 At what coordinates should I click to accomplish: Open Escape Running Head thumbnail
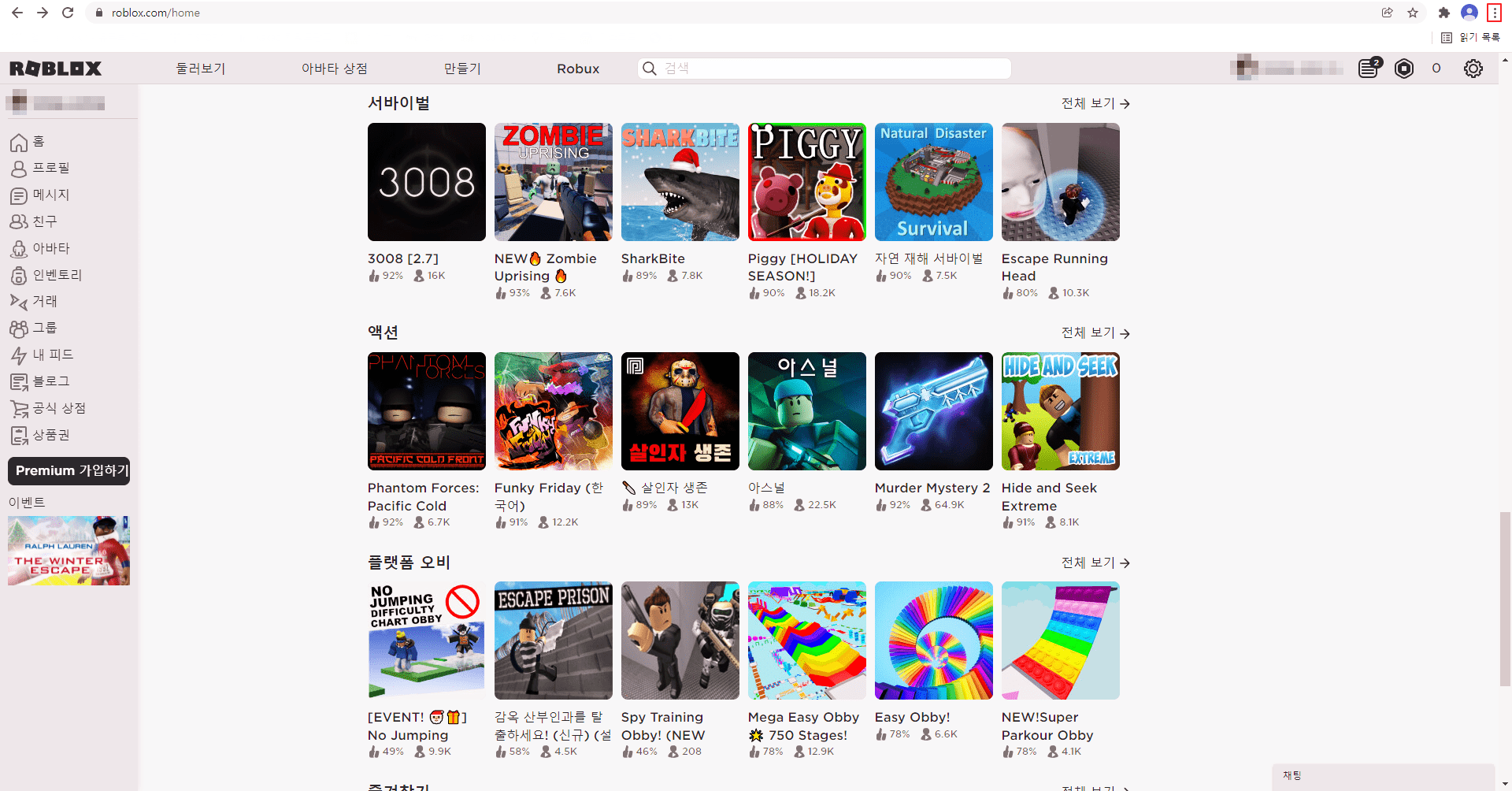pyautogui.click(x=1061, y=182)
